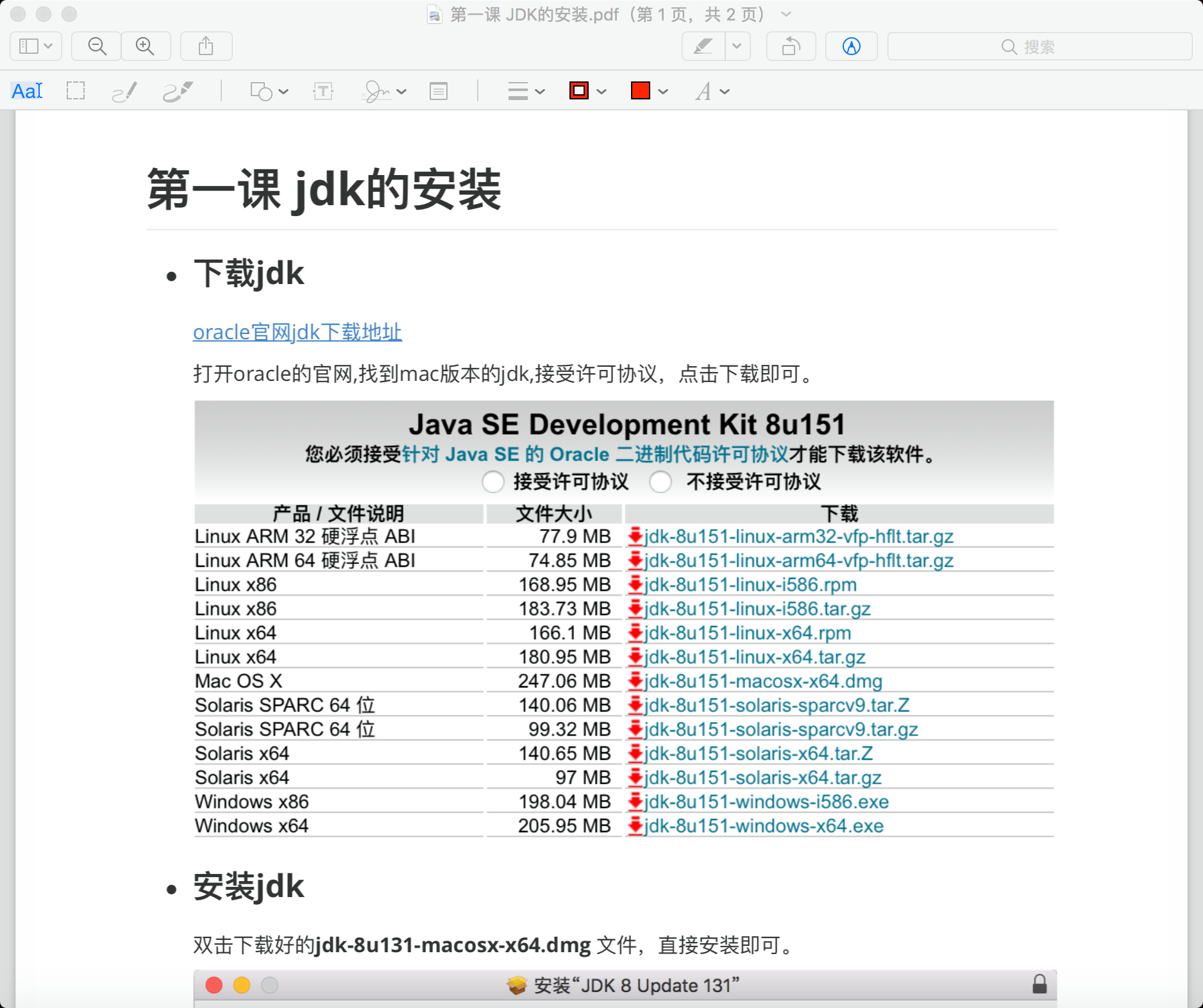Rotate the page left

coord(791,46)
